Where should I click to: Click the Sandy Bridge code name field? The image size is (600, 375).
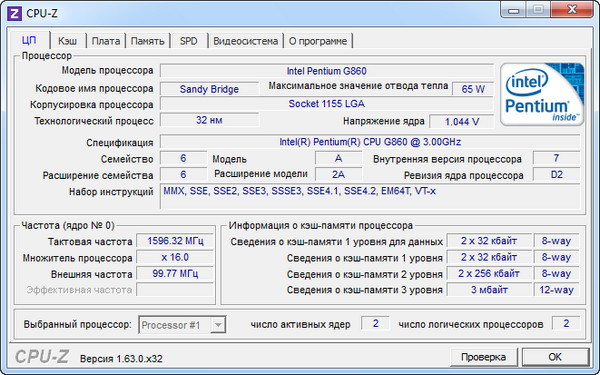[x=209, y=89]
